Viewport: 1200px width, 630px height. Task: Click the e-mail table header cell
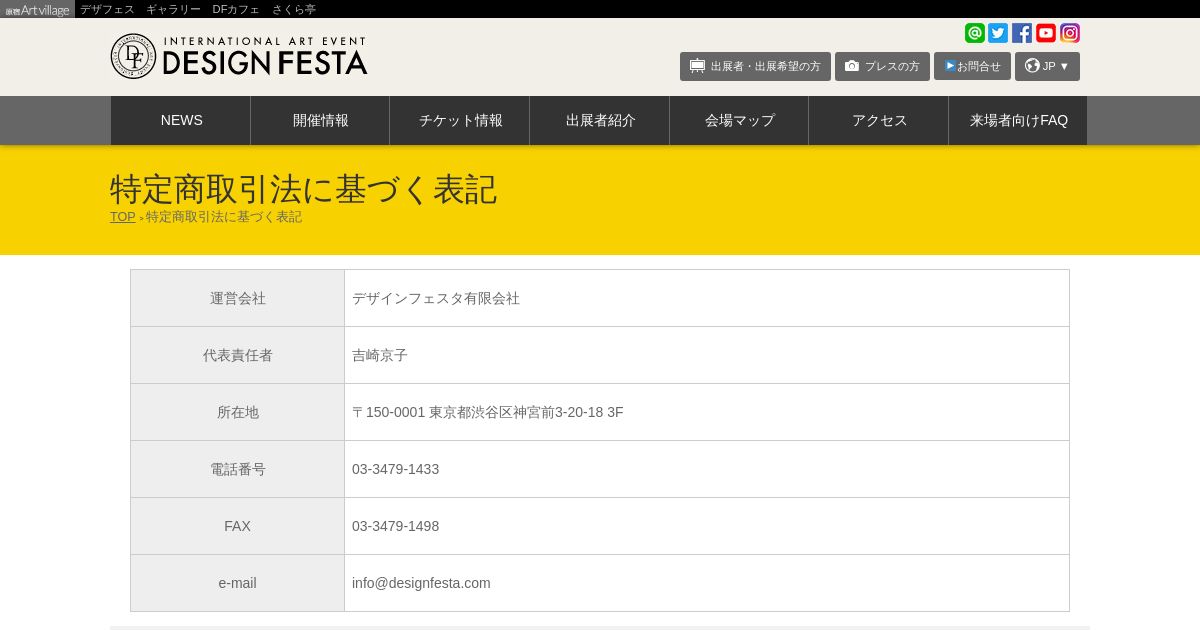pyautogui.click(x=238, y=583)
